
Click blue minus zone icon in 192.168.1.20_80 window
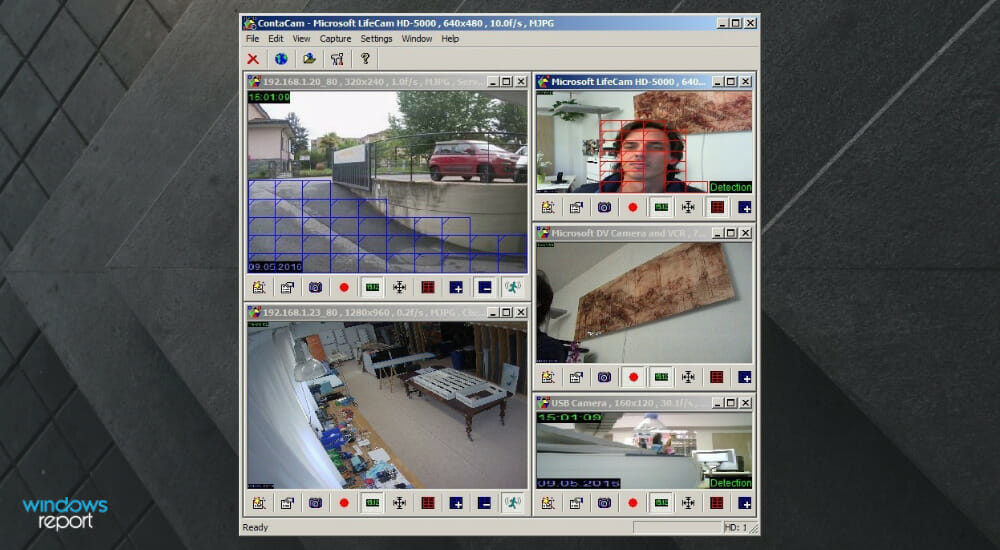click(x=484, y=288)
